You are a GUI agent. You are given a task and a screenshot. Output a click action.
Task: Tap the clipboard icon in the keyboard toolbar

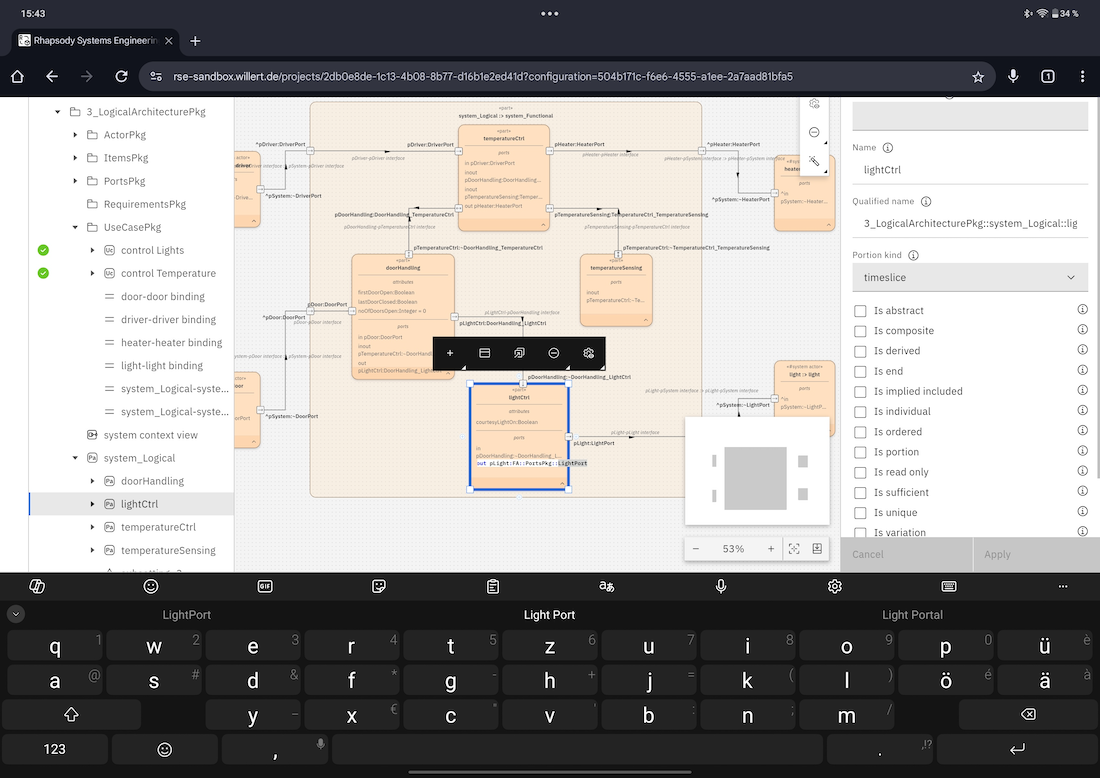(493, 587)
